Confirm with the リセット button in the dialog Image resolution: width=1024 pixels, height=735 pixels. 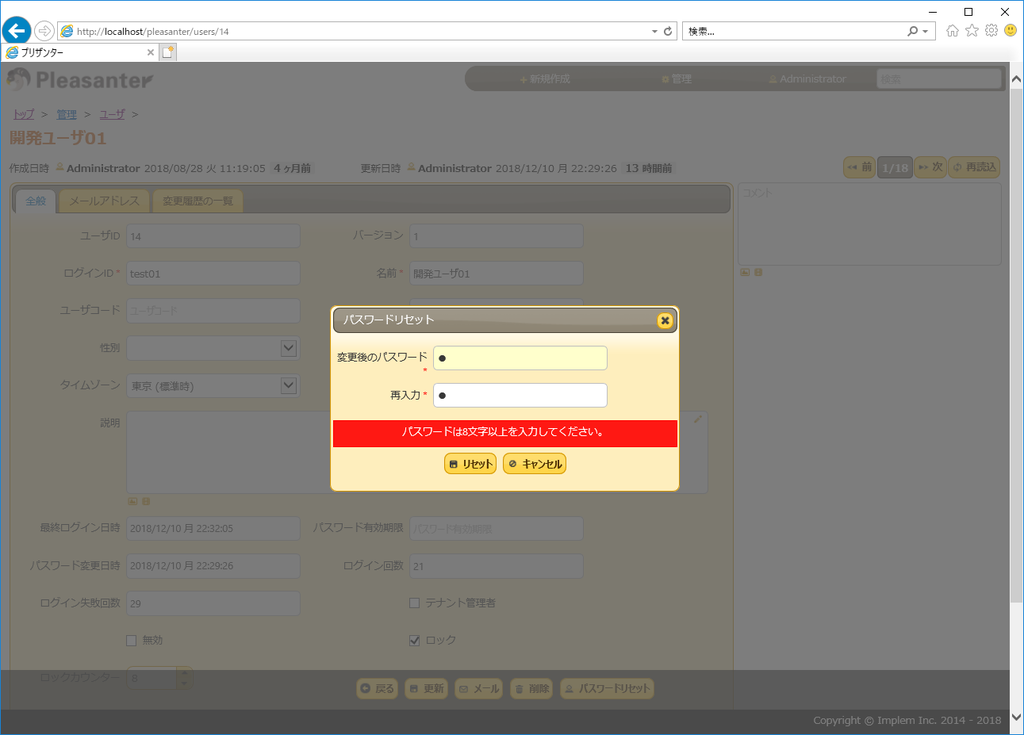[470, 464]
